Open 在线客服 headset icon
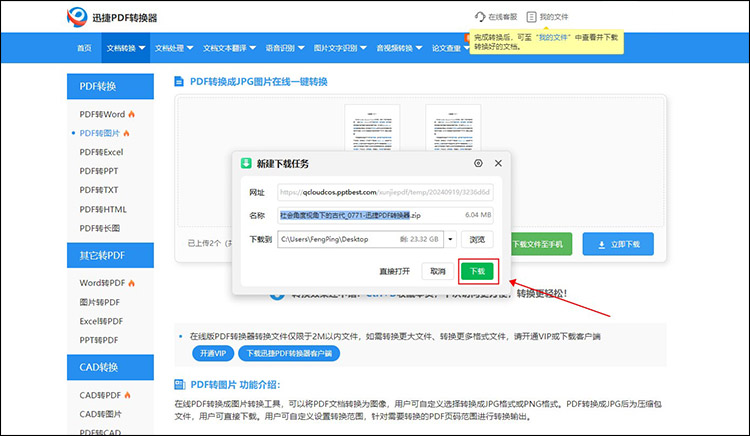Viewport: 750px width, 436px height. coord(480,17)
